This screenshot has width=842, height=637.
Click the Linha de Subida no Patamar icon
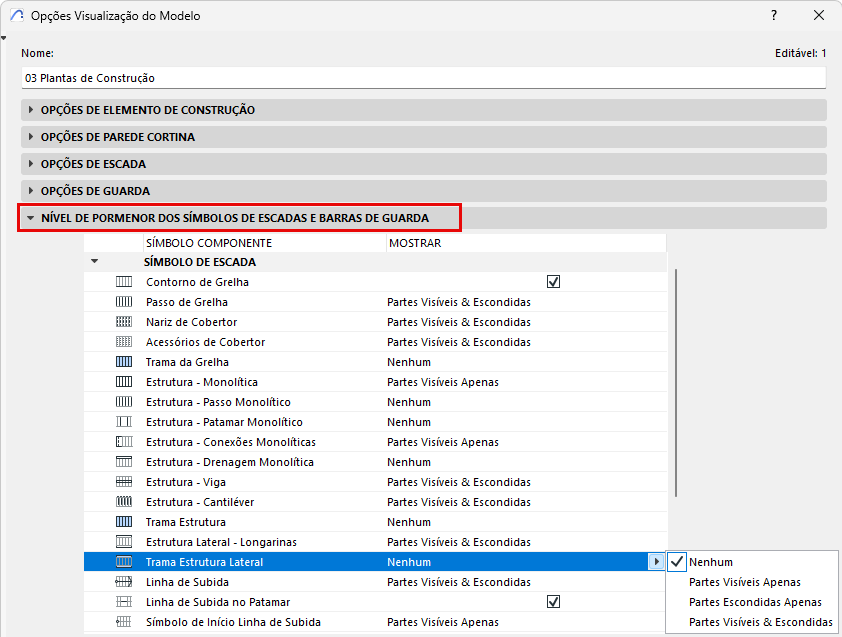coord(124,602)
